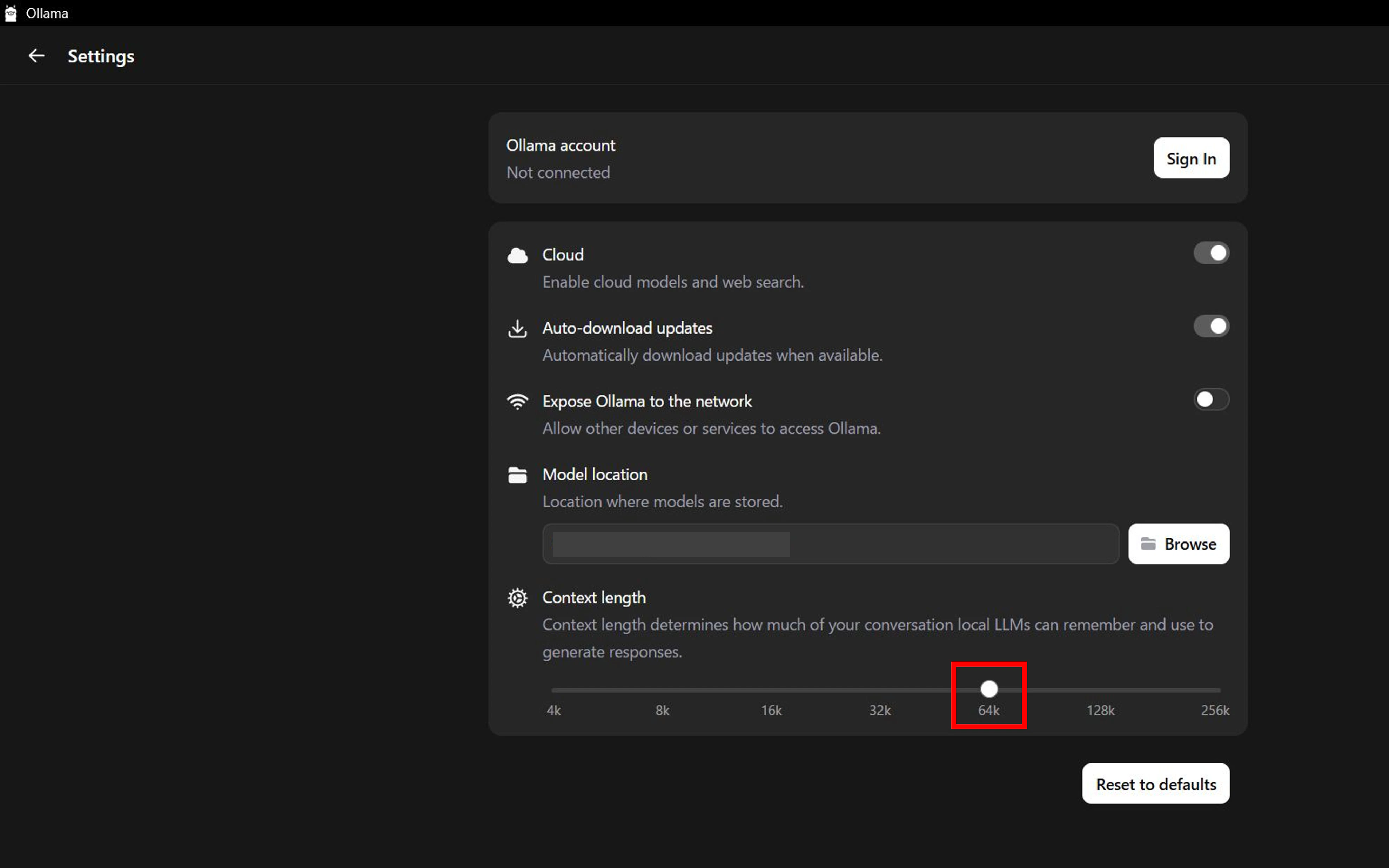
Task: Click the 'Cloud' setting label
Action: (x=563, y=255)
